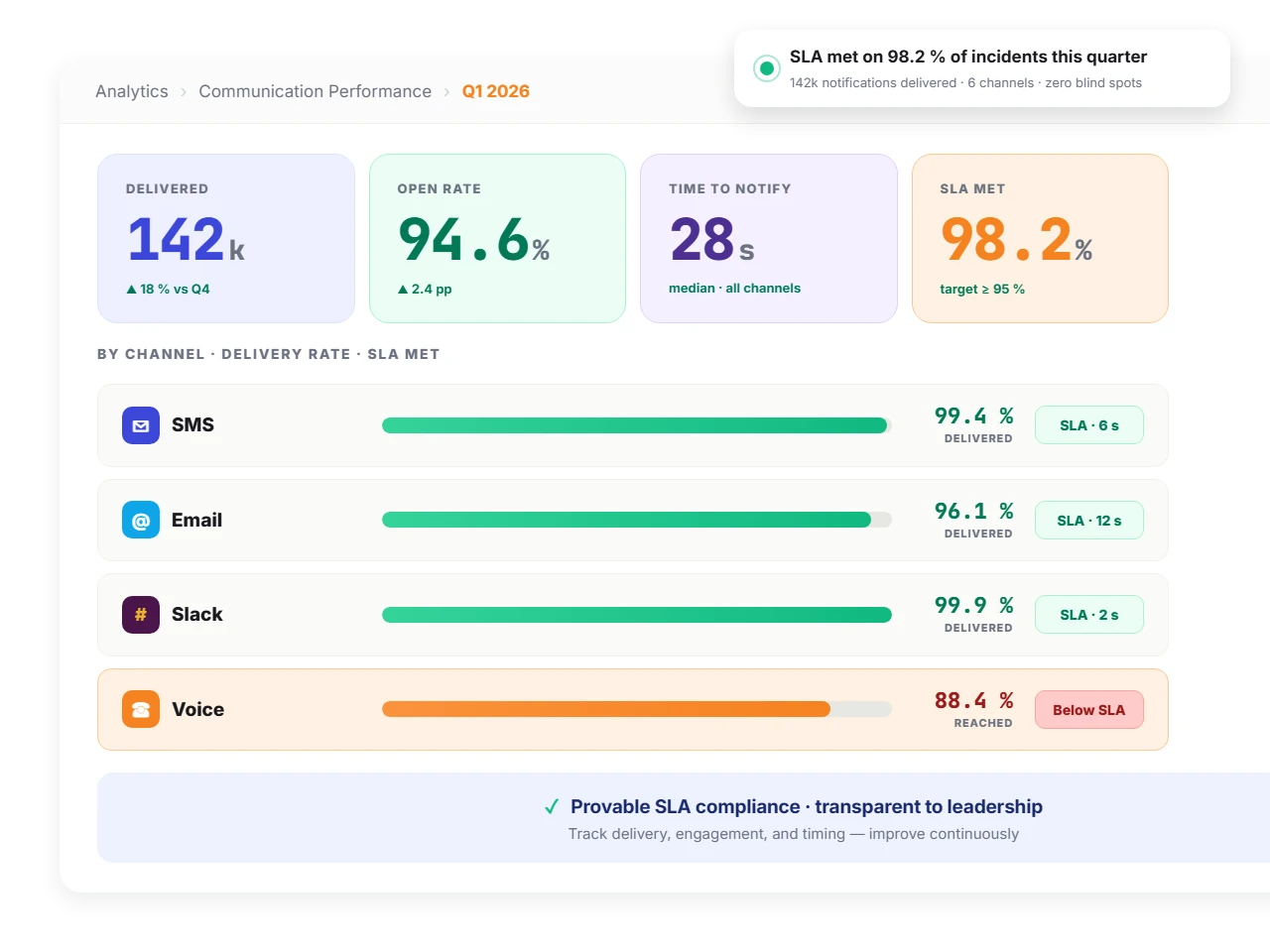Image resolution: width=1270 pixels, height=952 pixels.
Task: Click the SMS delivery progress bar
Action: click(637, 425)
